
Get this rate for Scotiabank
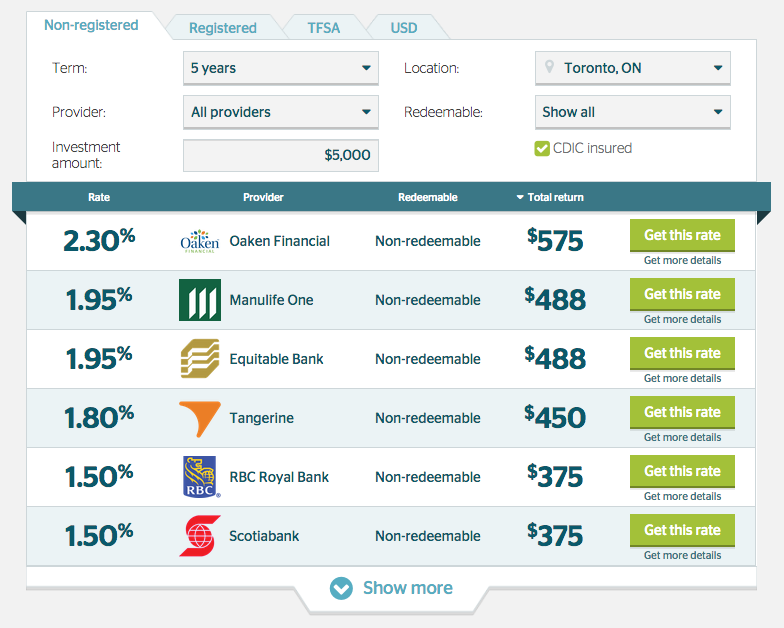point(682,530)
